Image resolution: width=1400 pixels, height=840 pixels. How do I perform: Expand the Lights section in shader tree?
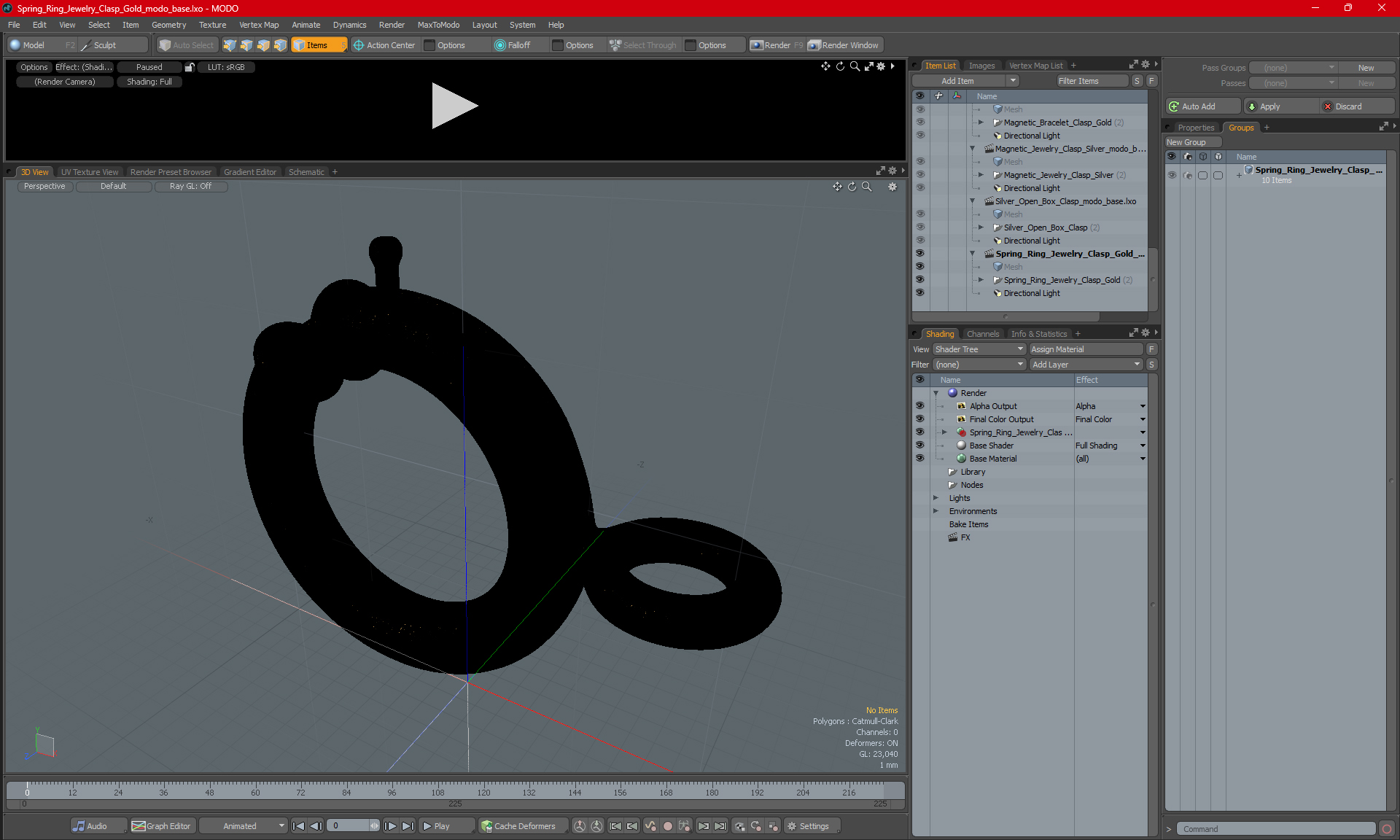[x=936, y=498]
